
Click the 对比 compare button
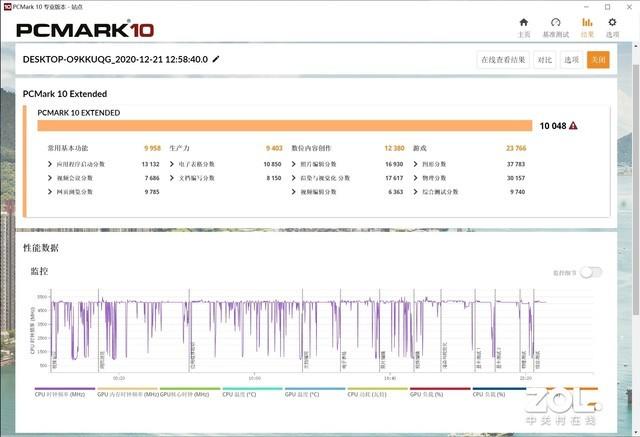click(x=544, y=60)
